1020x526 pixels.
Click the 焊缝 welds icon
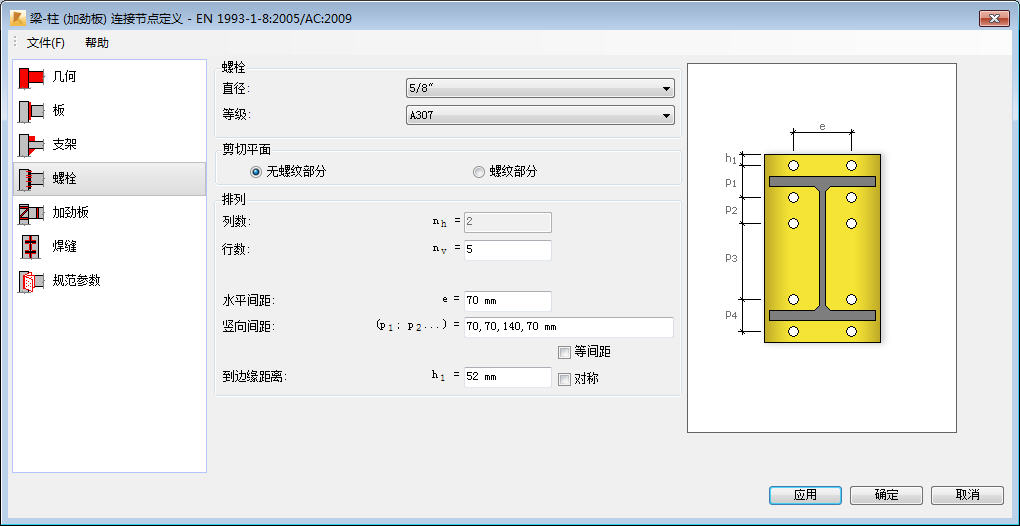coord(31,246)
